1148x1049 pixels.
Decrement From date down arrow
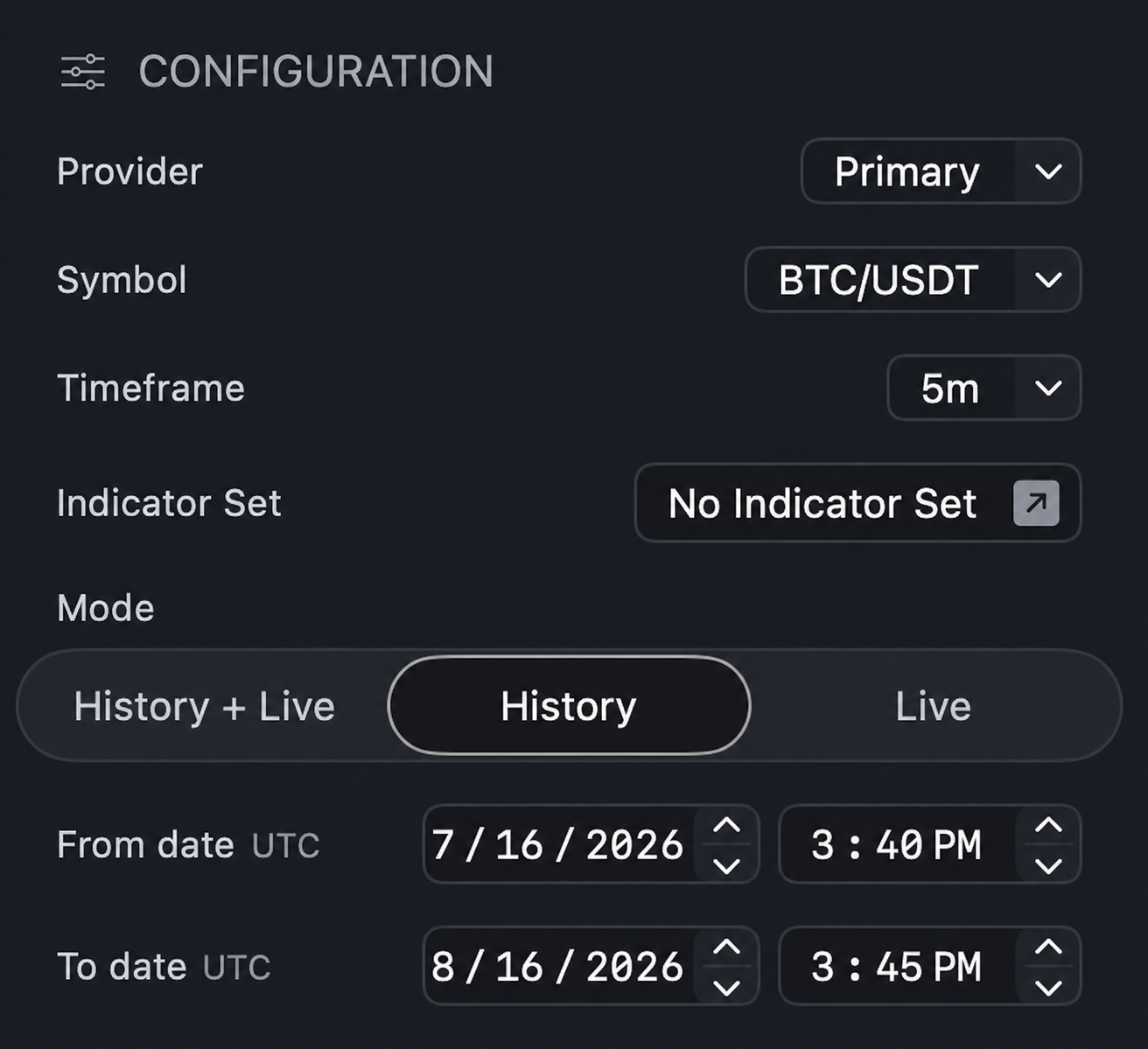[x=726, y=865]
